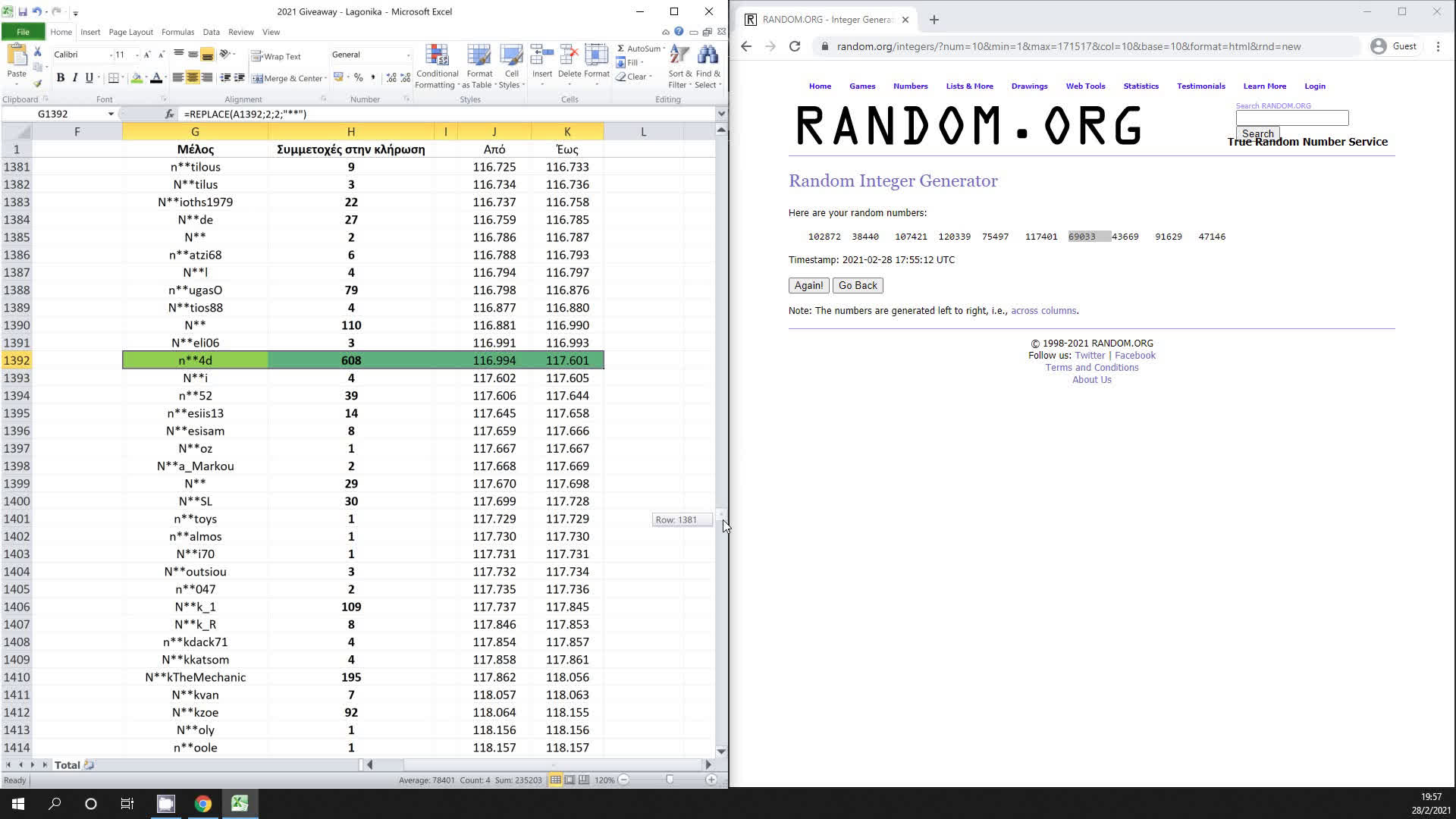Click the zoom slider in status bar
The width and height of the screenshot is (1456, 819).
coord(669,780)
